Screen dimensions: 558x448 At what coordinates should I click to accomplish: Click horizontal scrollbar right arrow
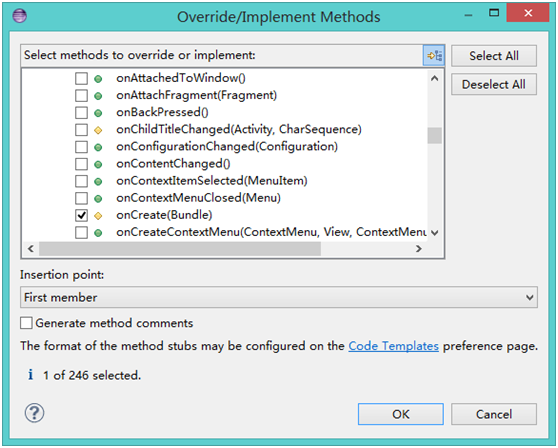pos(419,248)
